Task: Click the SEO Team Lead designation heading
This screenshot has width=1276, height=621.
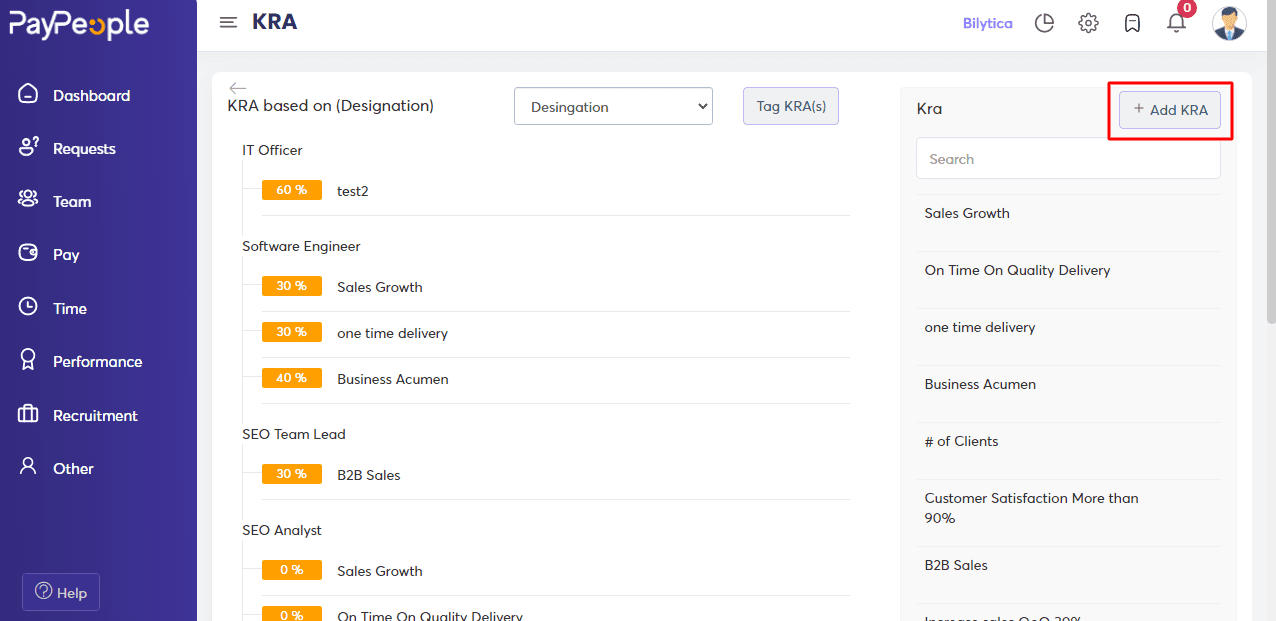Action: click(294, 434)
